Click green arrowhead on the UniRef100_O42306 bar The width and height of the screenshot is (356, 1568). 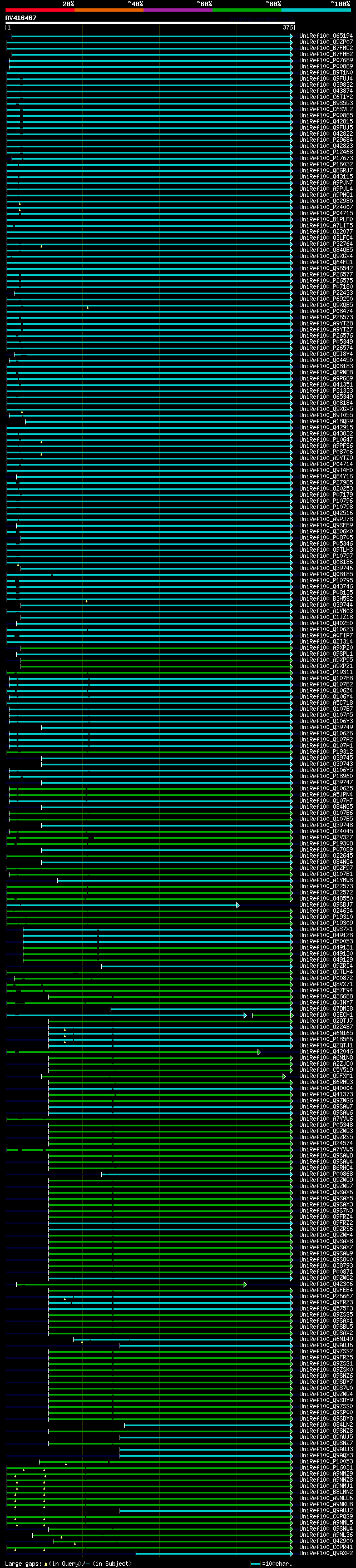point(245,1284)
